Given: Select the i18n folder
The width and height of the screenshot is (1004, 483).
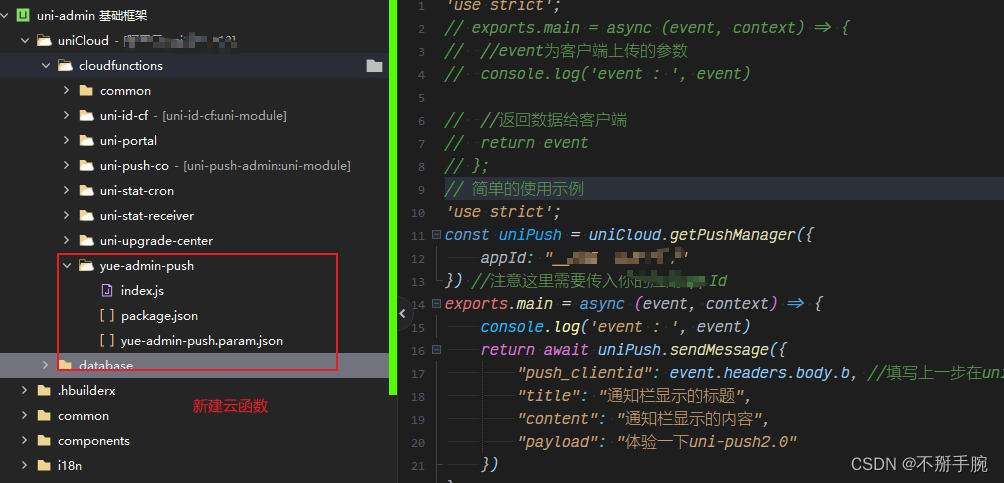Looking at the screenshot, I should coord(70,466).
